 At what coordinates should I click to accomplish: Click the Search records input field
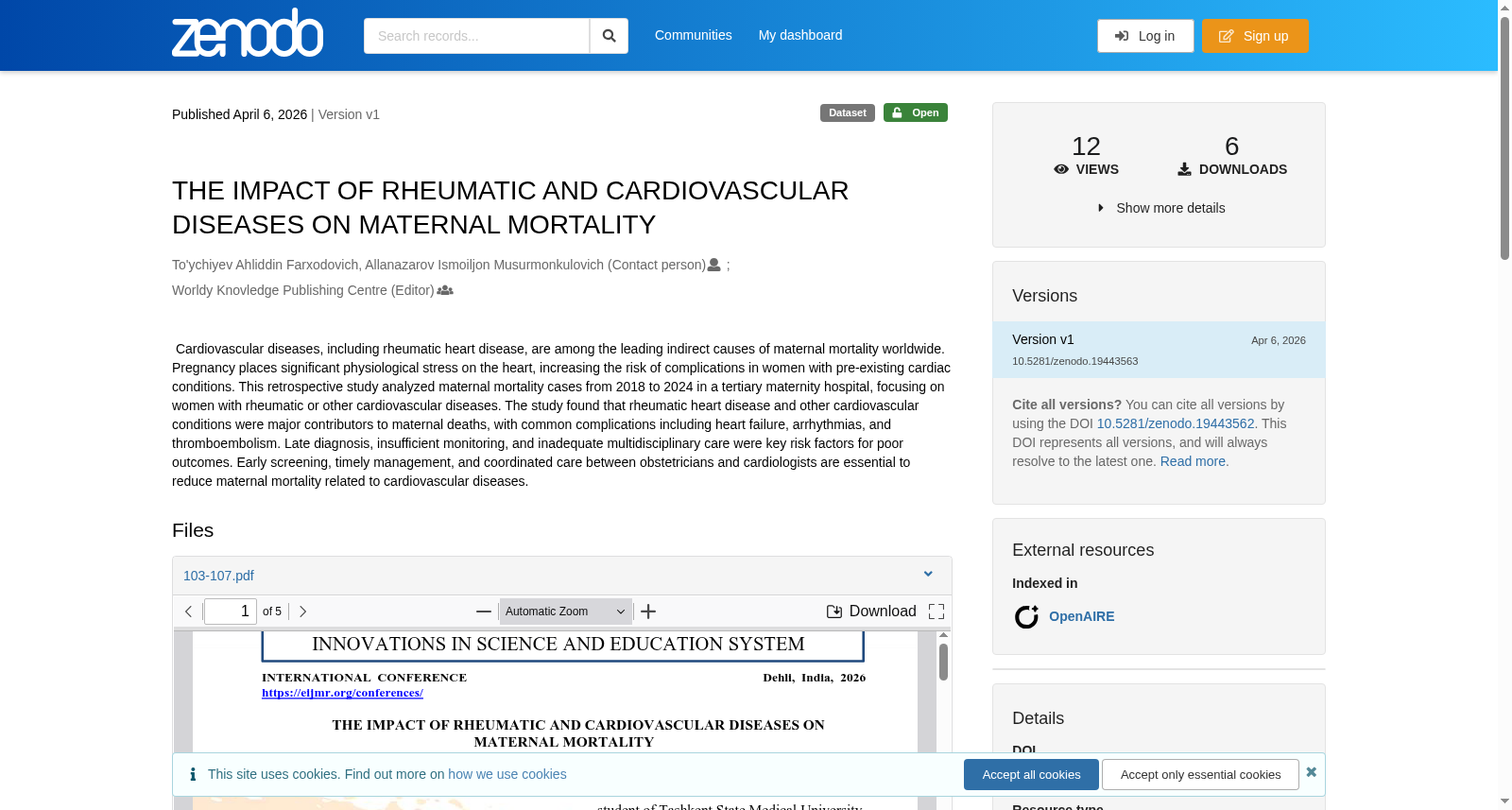click(x=476, y=36)
